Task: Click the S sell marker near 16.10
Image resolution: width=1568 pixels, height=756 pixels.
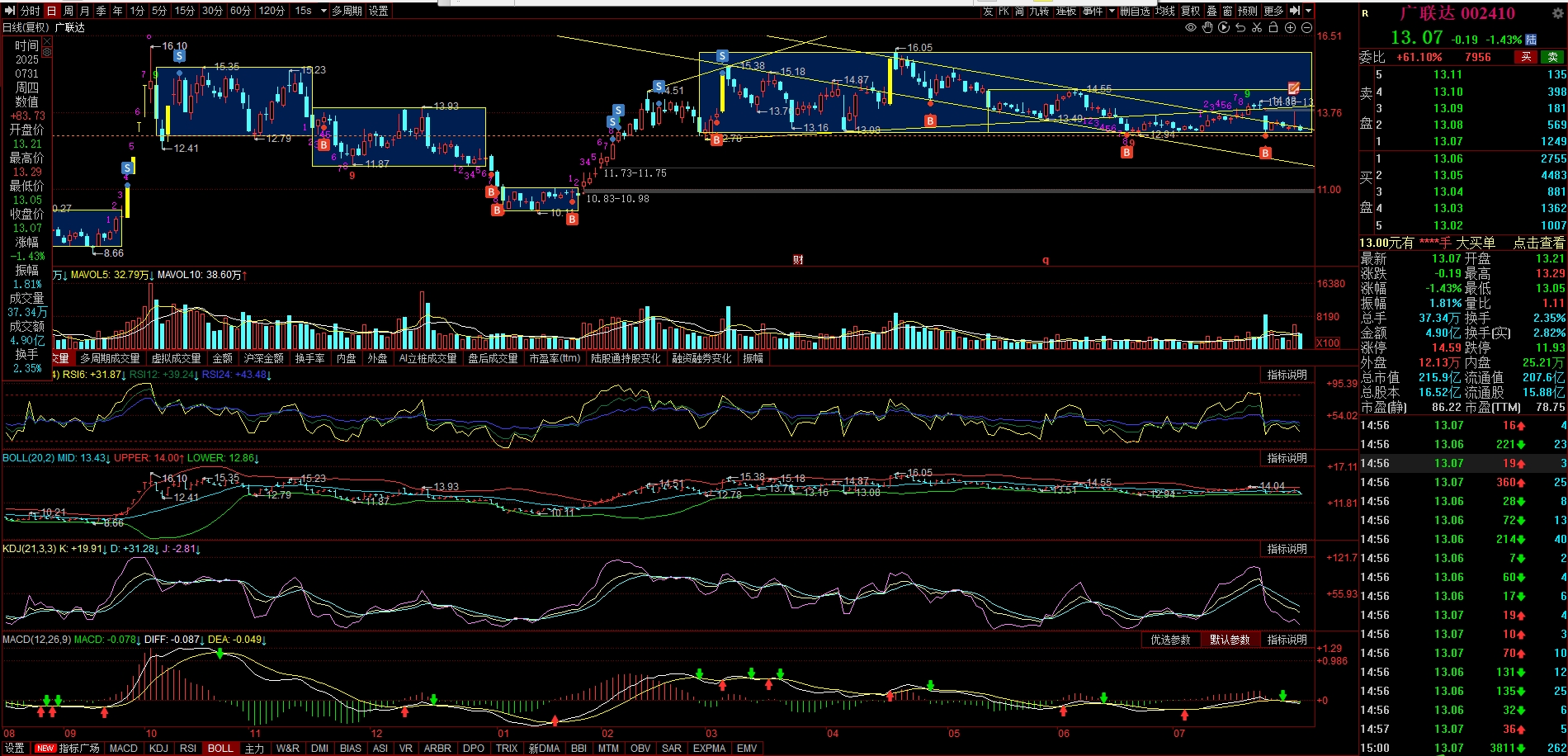Action: click(x=179, y=56)
